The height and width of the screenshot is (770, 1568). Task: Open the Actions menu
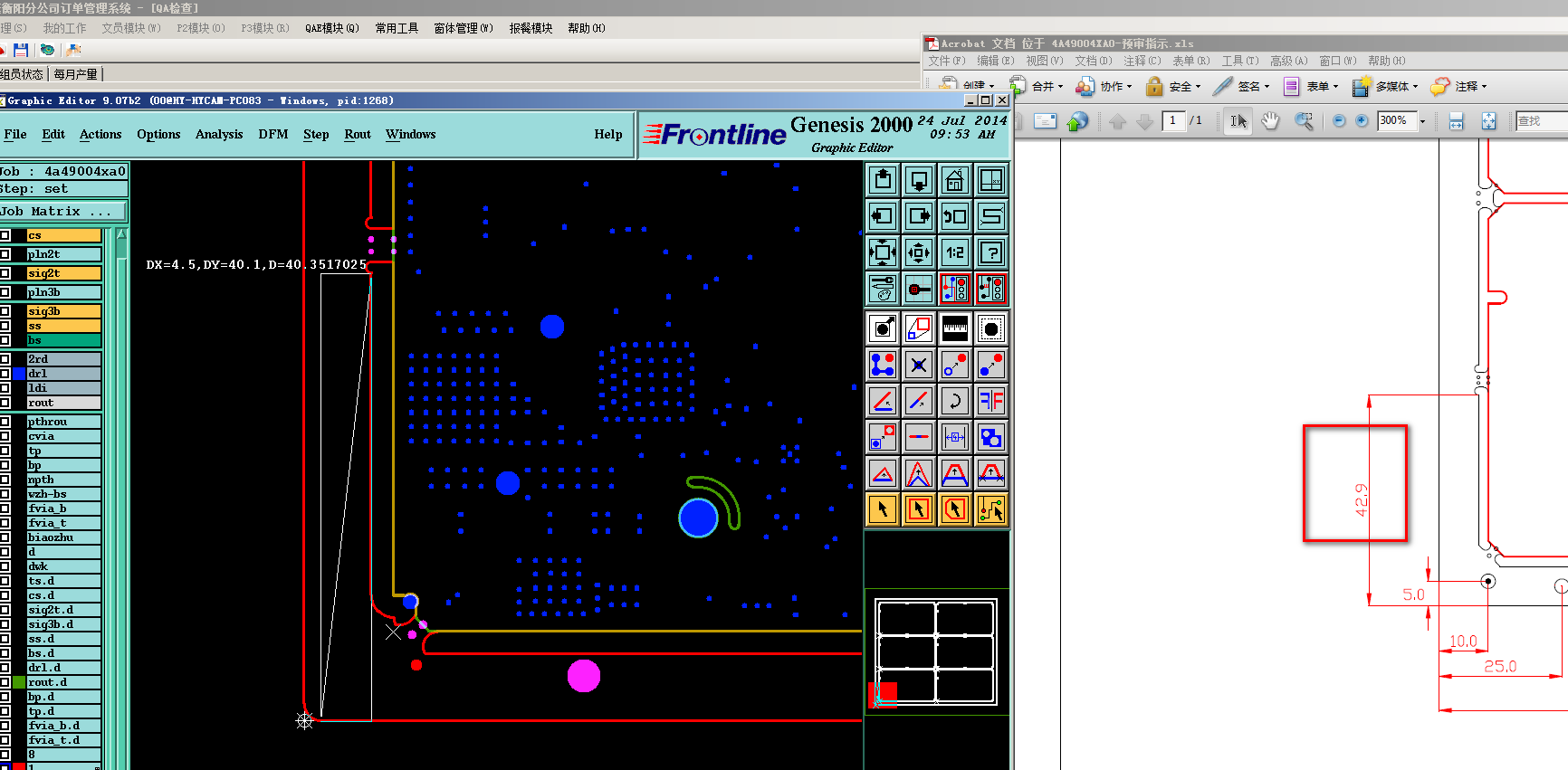100,134
